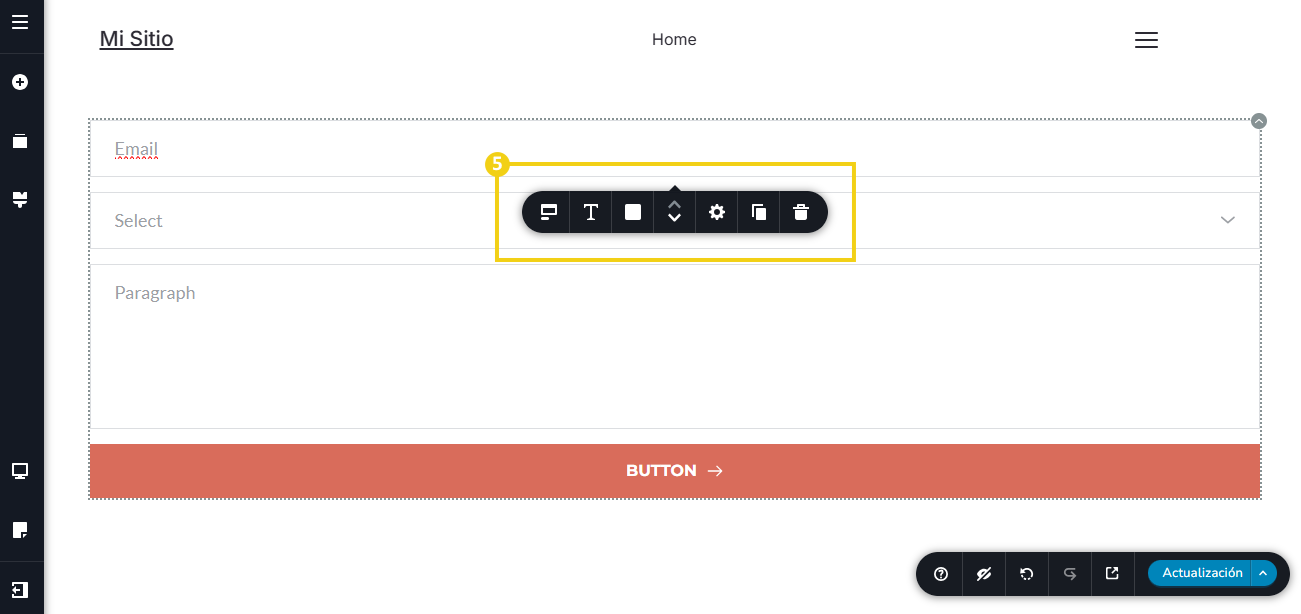Screen dimensions: 1301x614
Task: Open block settings via the gear icon
Action: pos(717,212)
